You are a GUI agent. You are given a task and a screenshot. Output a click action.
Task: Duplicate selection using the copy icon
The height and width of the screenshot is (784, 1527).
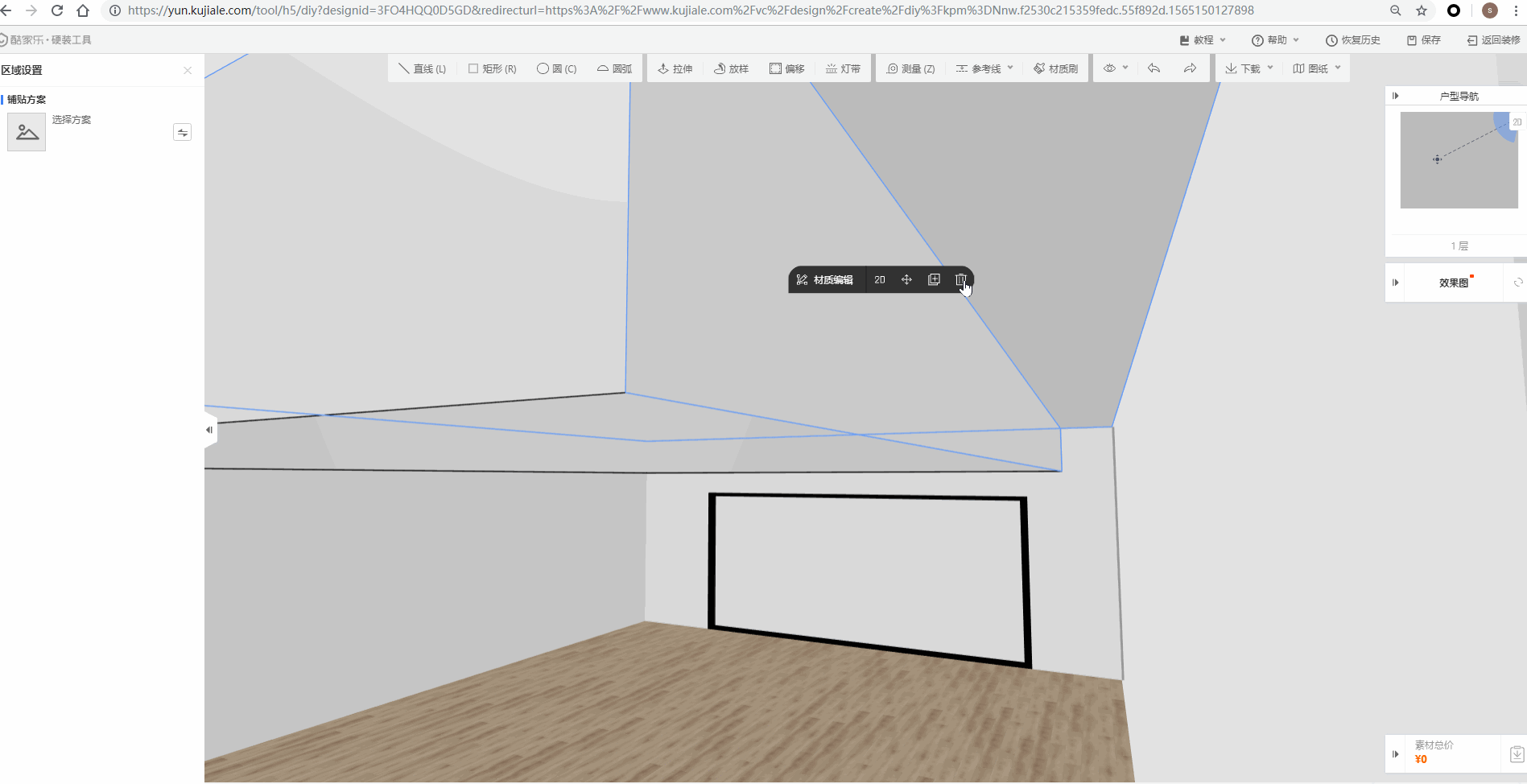934,279
